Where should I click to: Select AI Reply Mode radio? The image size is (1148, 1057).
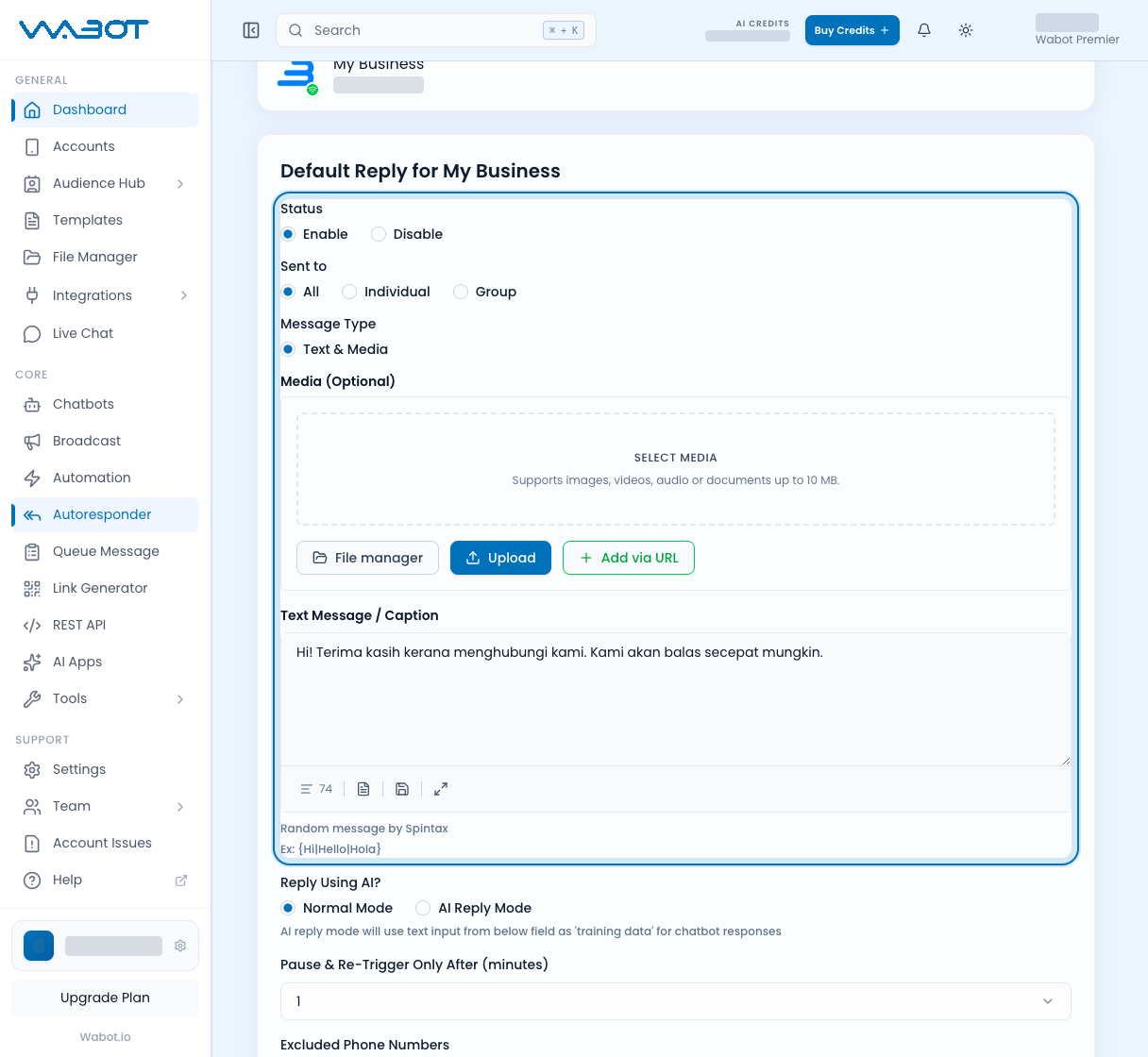tap(423, 908)
